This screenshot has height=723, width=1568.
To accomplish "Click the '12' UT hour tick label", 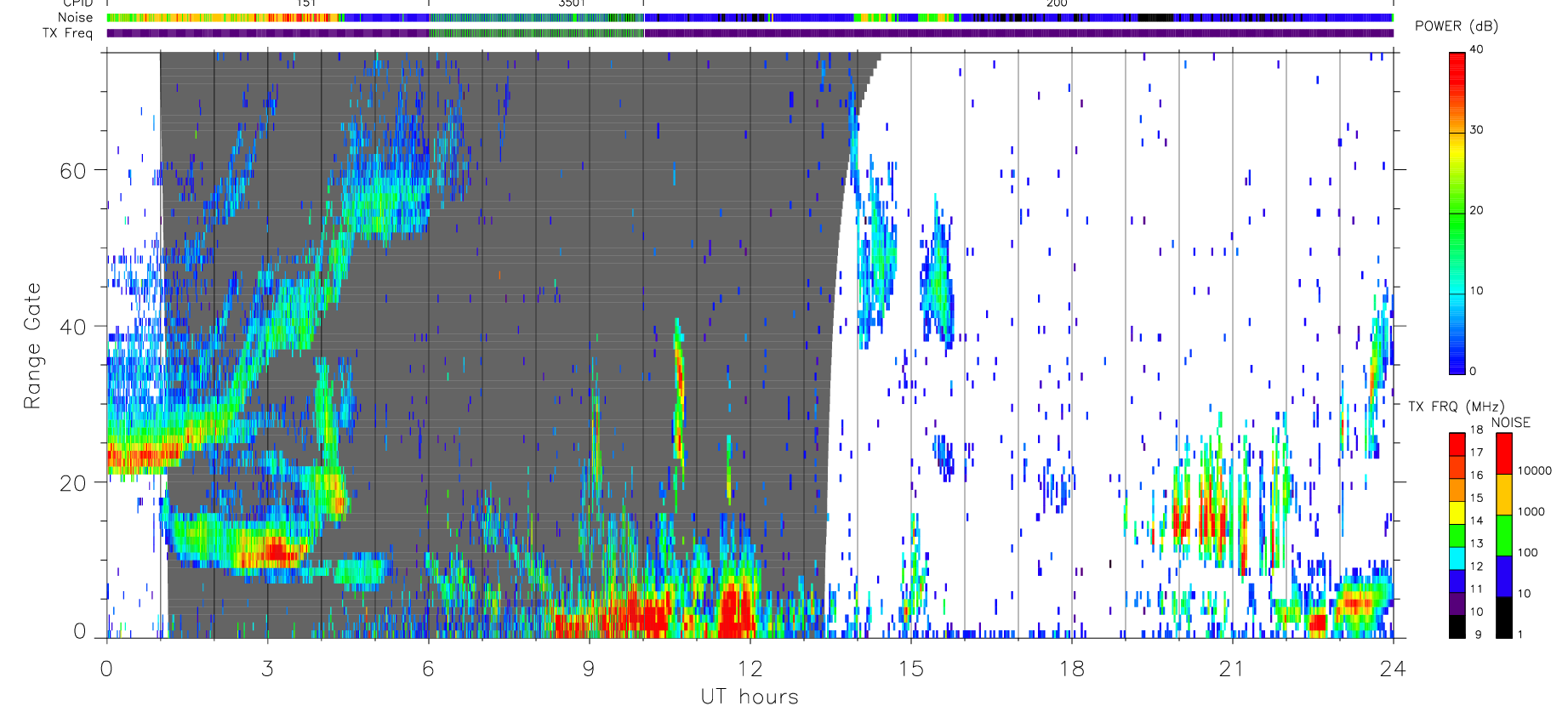I will [750, 669].
